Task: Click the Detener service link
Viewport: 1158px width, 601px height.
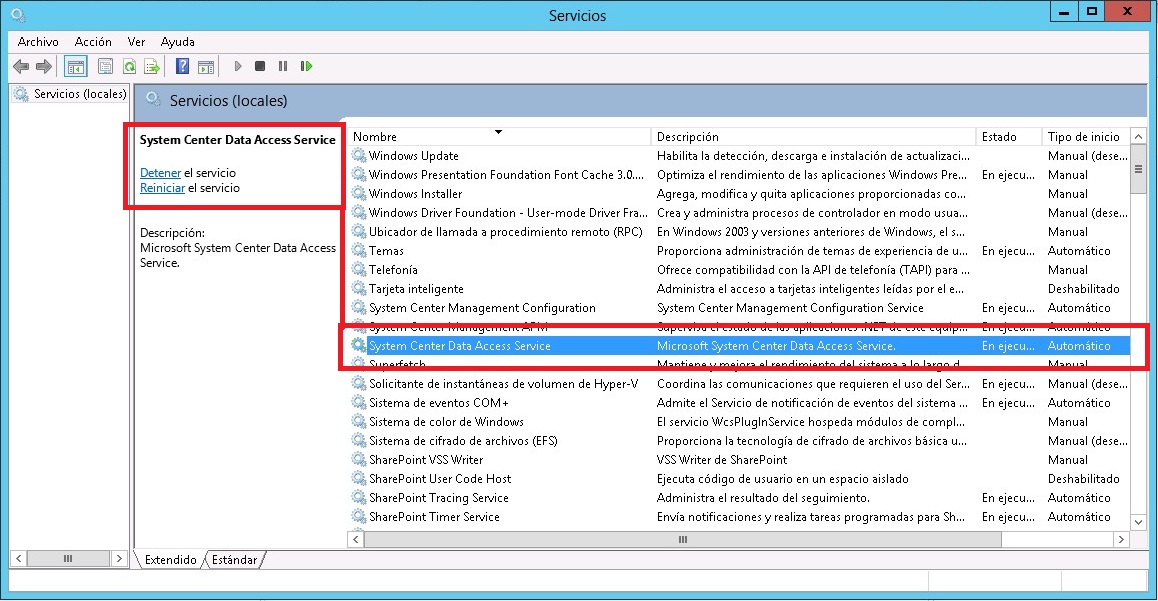Action: click(160, 173)
